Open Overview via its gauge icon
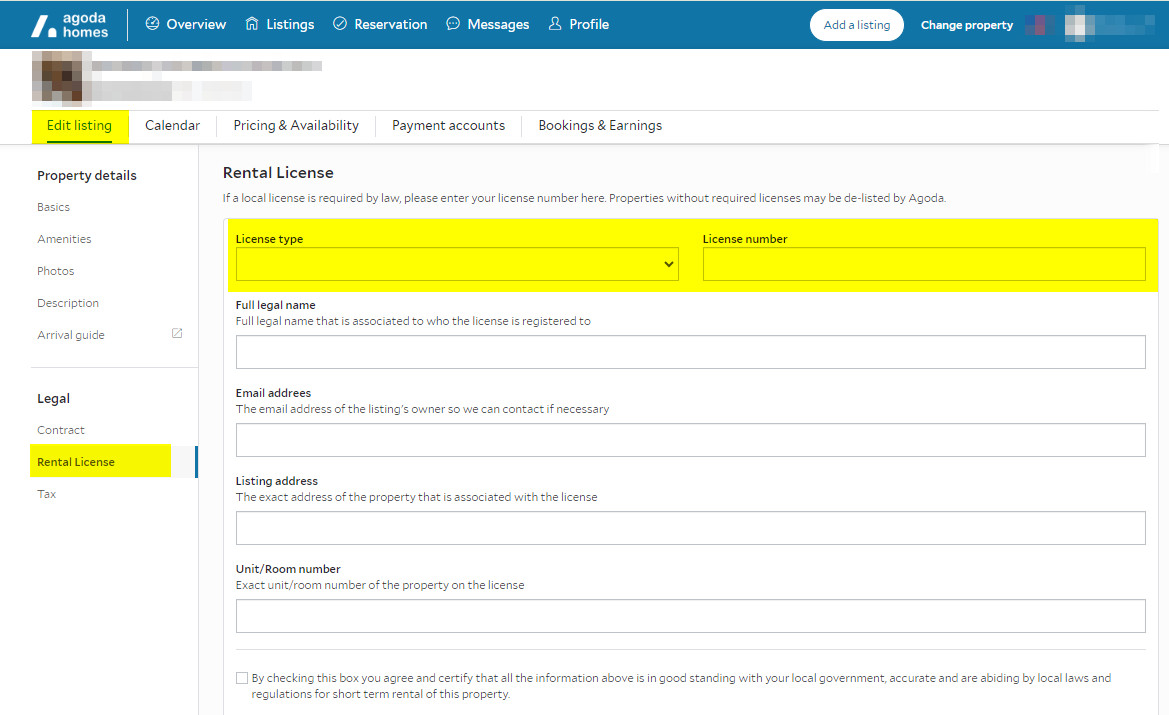Viewport: 1169px width, 715px height. click(x=152, y=24)
